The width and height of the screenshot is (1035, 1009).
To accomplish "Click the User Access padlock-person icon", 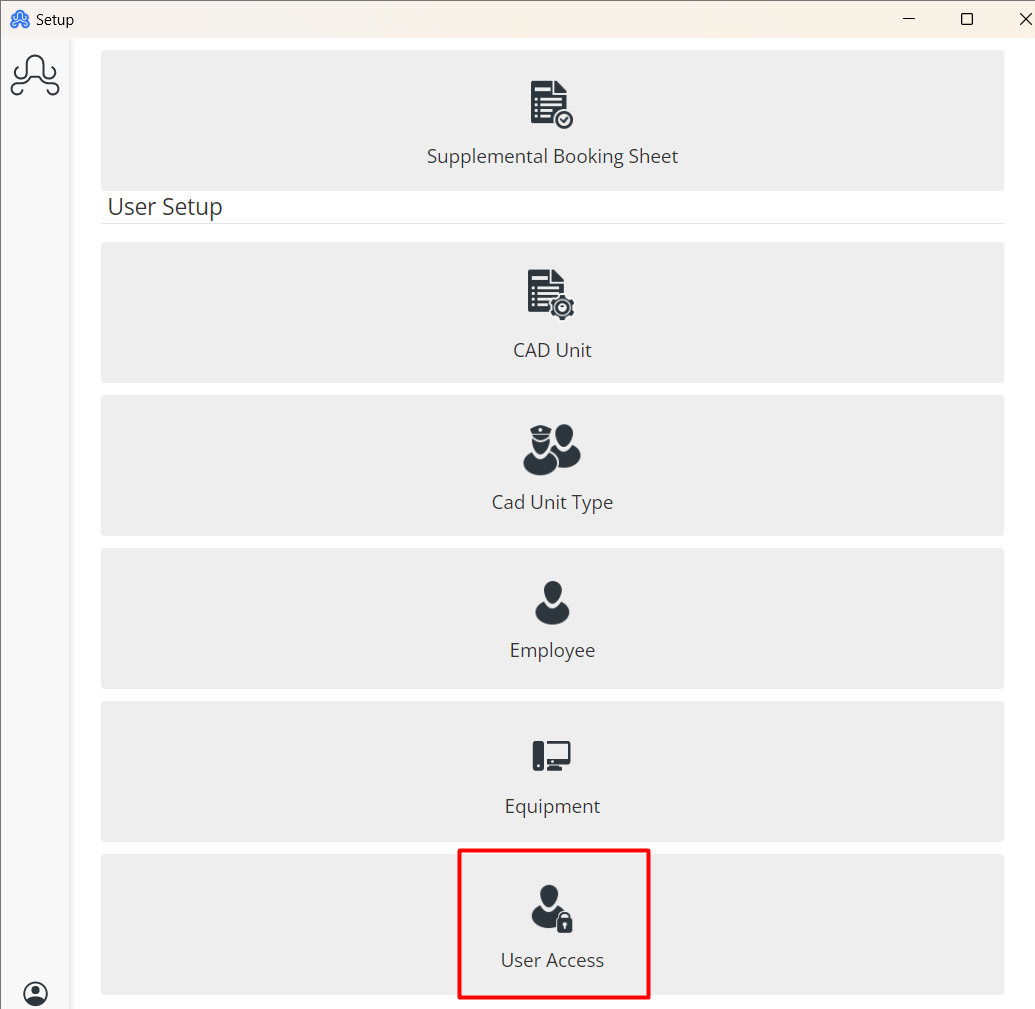I will click(x=552, y=909).
